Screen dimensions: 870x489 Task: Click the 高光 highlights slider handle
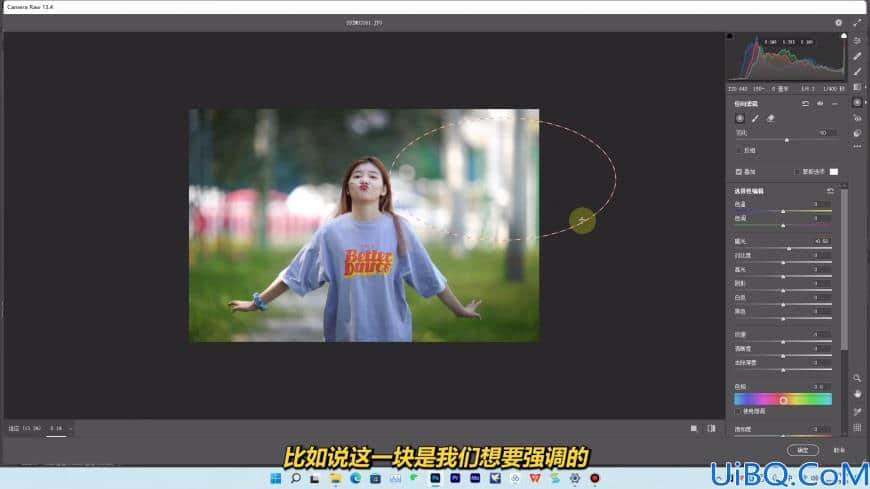click(783, 276)
